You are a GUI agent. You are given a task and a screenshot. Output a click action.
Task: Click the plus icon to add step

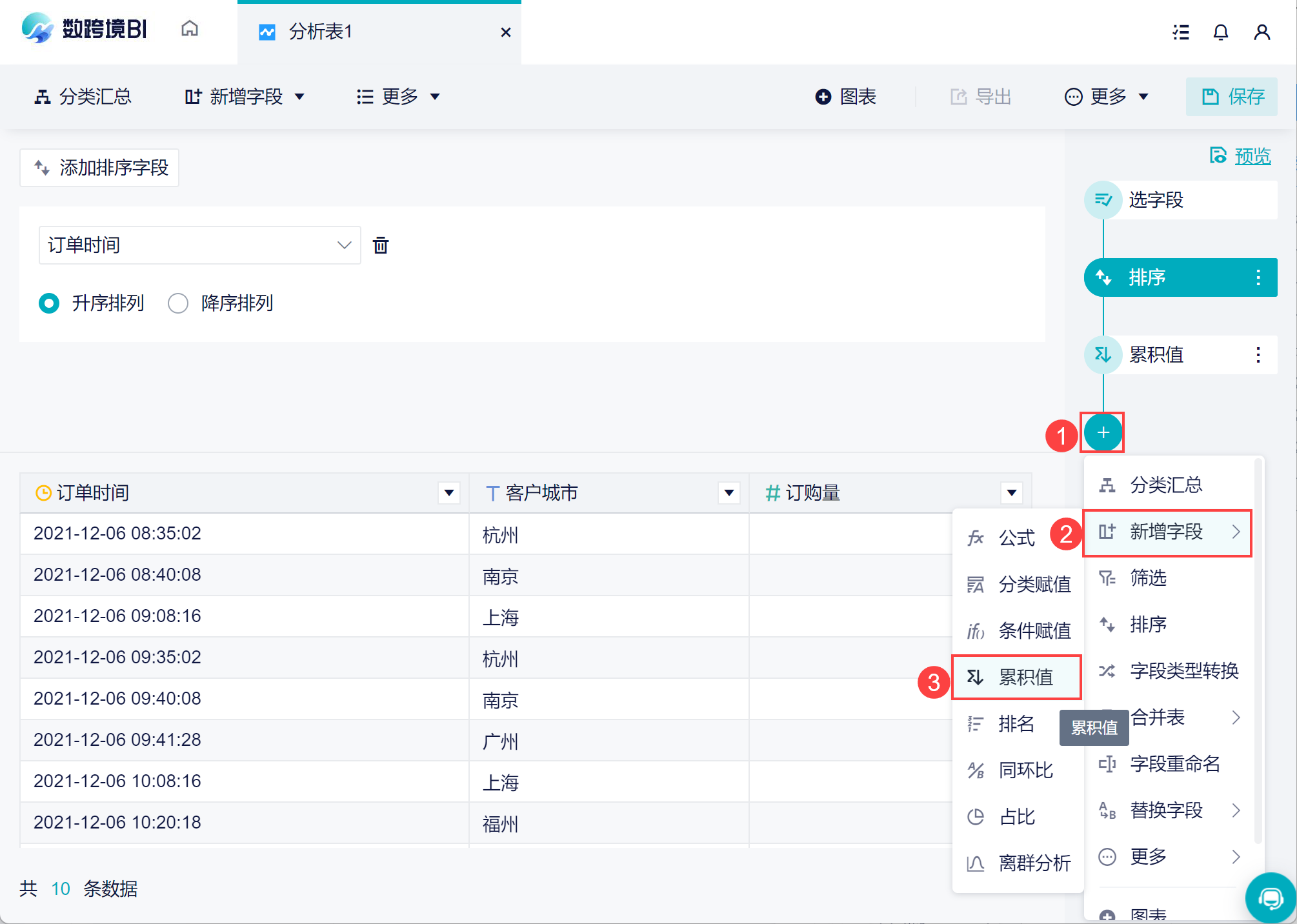coord(1103,432)
